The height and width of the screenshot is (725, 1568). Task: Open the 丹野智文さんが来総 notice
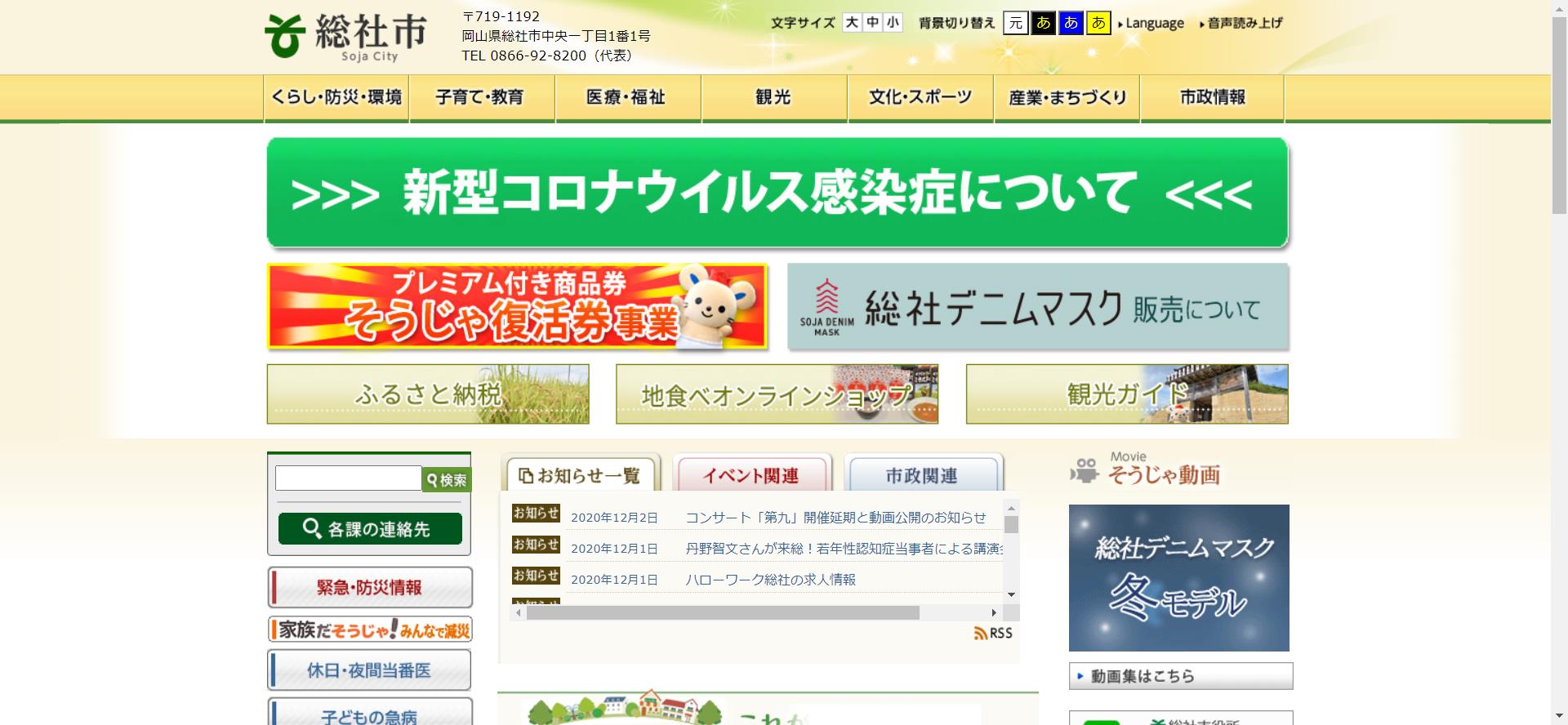pos(844,549)
